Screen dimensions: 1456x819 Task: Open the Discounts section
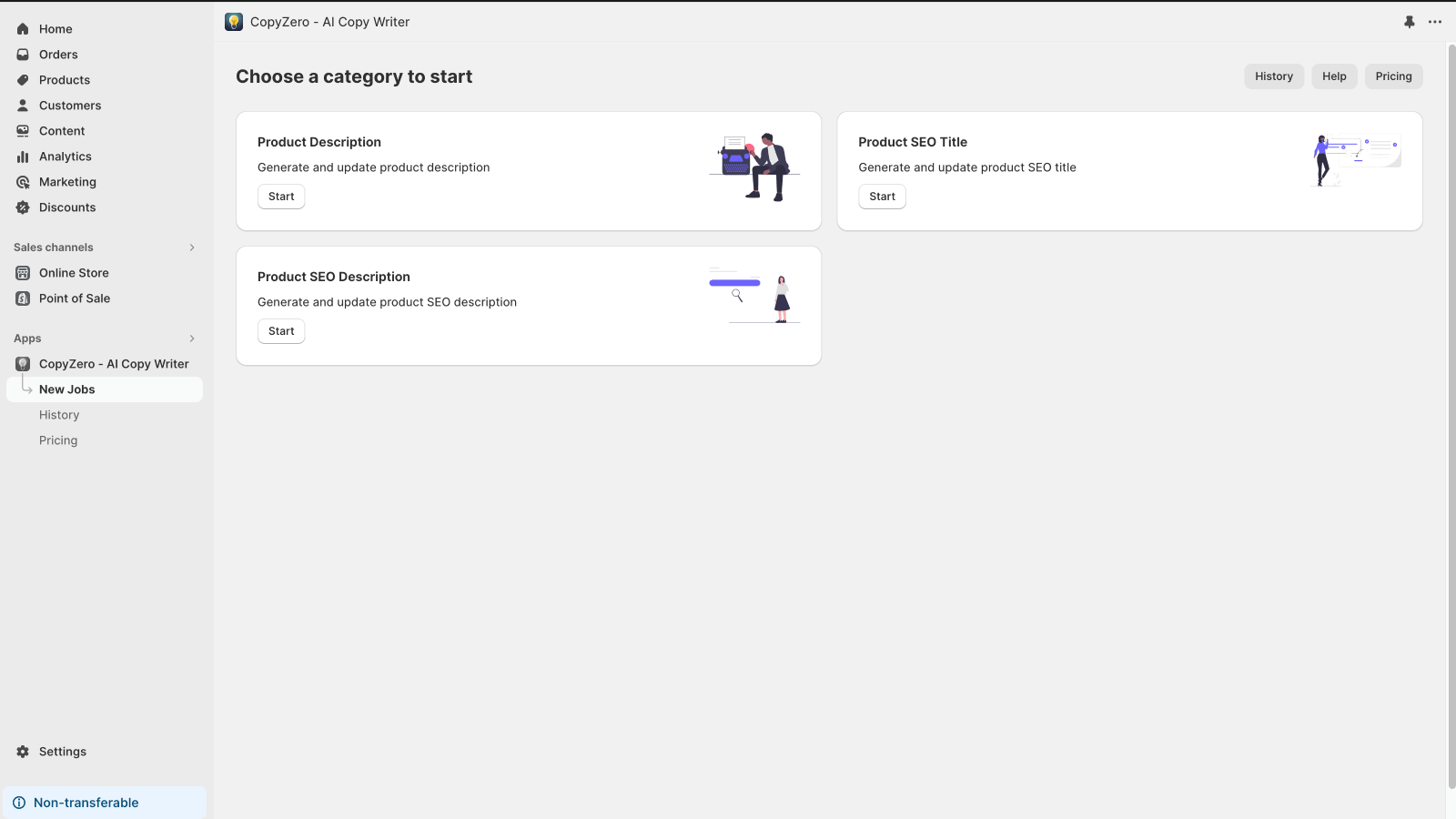point(66,207)
